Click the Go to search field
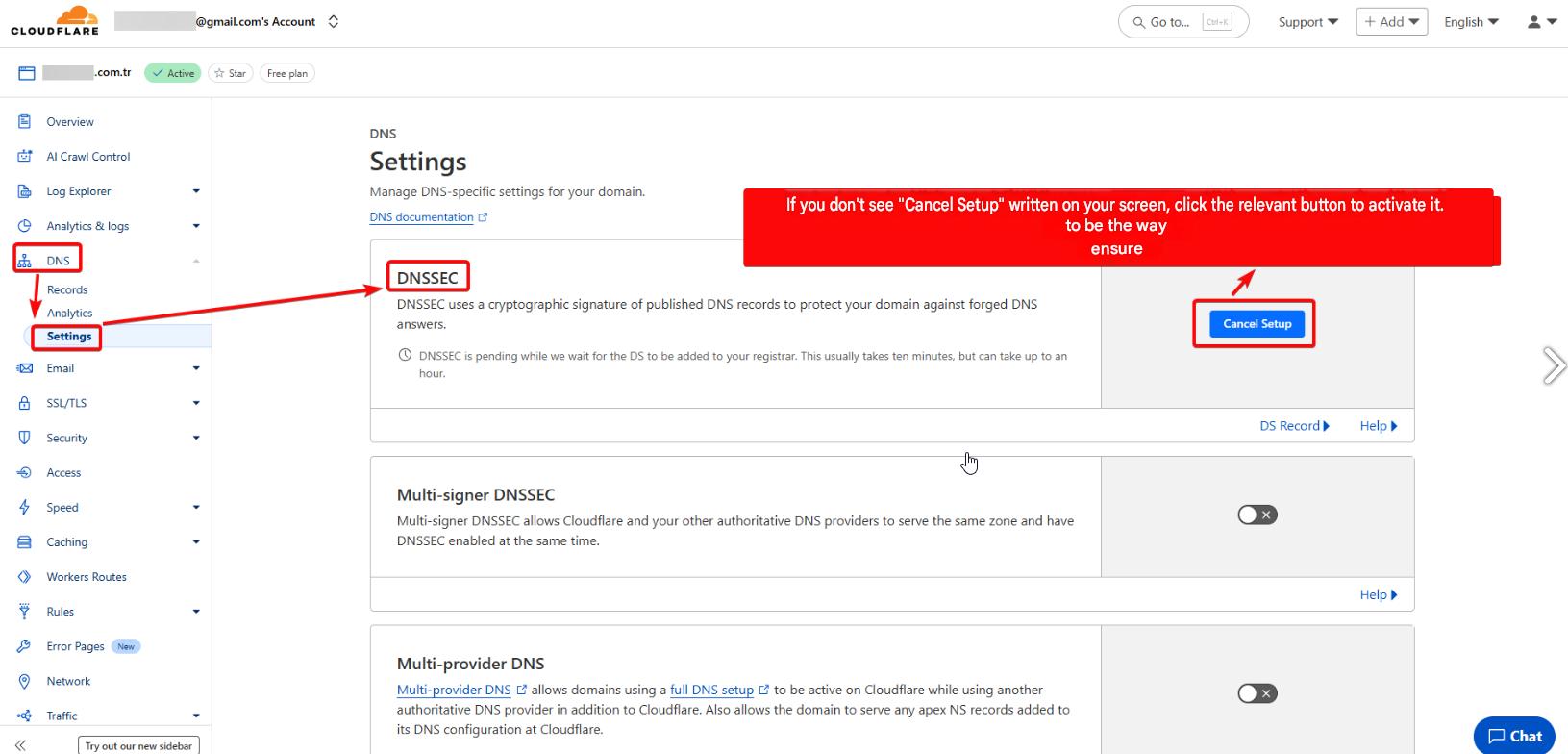 point(1183,22)
